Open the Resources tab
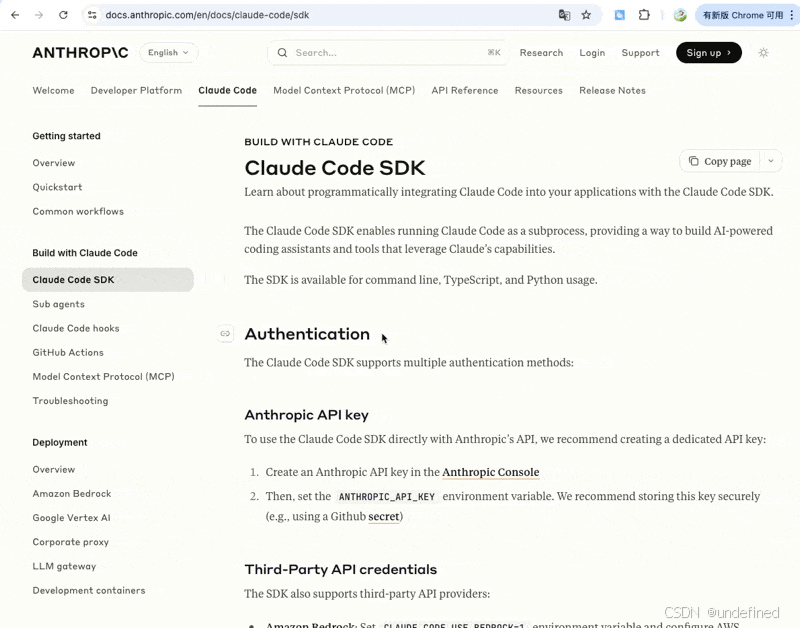This screenshot has width=800, height=628. click(539, 90)
